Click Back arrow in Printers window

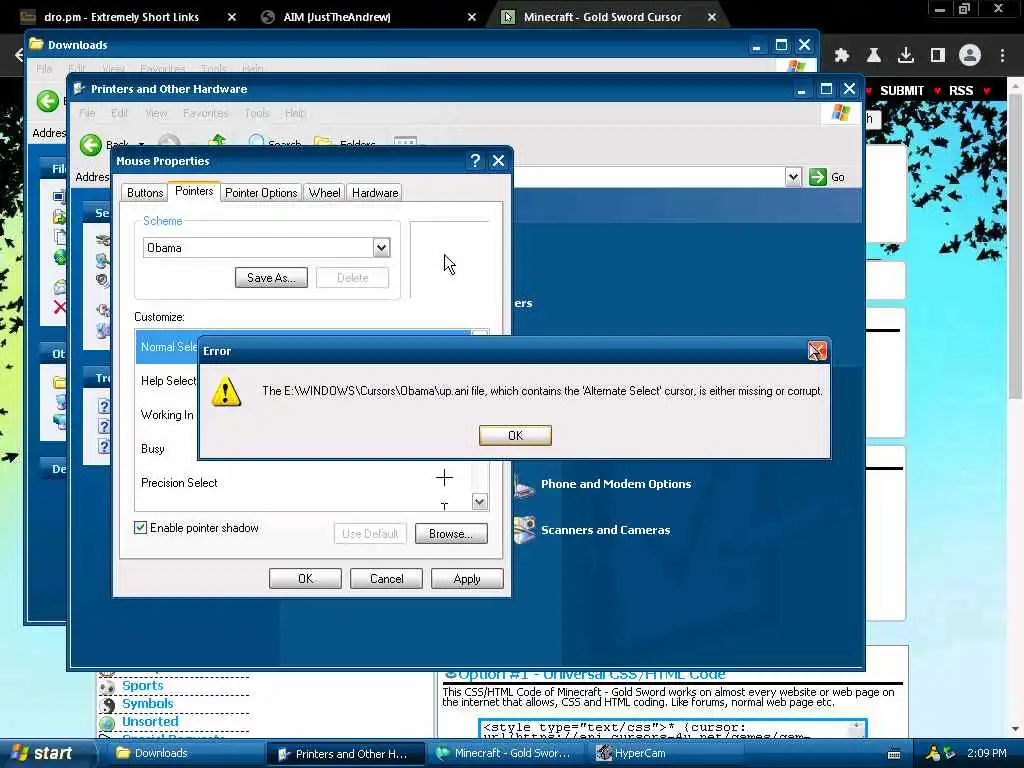(91, 144)
